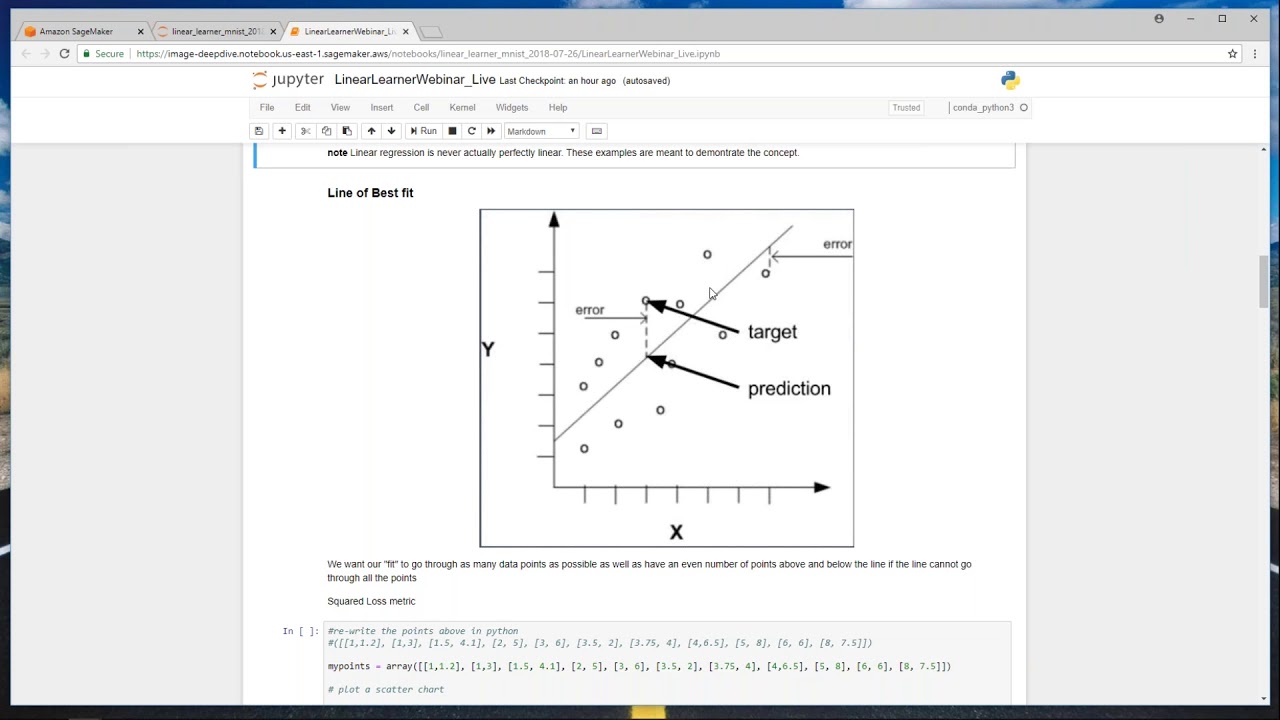Open the Chrome three-dot menu
The image size is (1280, 720).
pyautogui.click(x=1255, y=54)
